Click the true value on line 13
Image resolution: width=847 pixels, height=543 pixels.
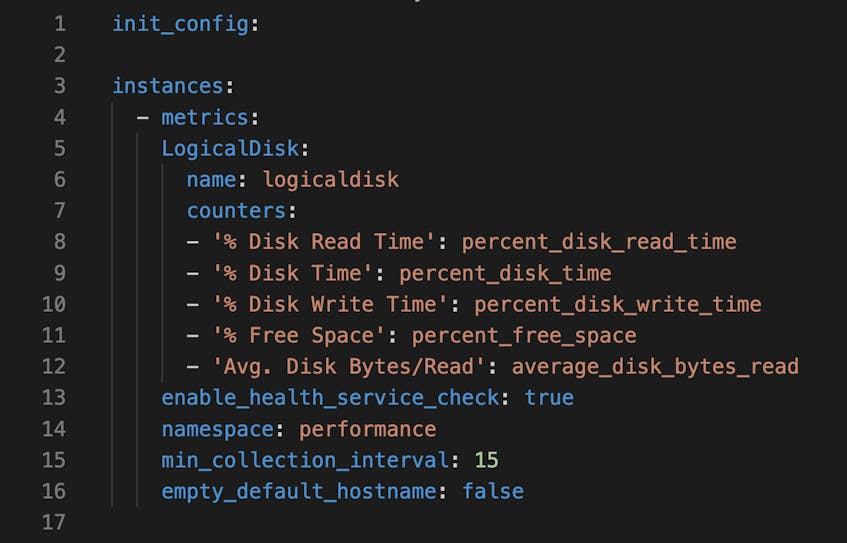pos(549,397)
